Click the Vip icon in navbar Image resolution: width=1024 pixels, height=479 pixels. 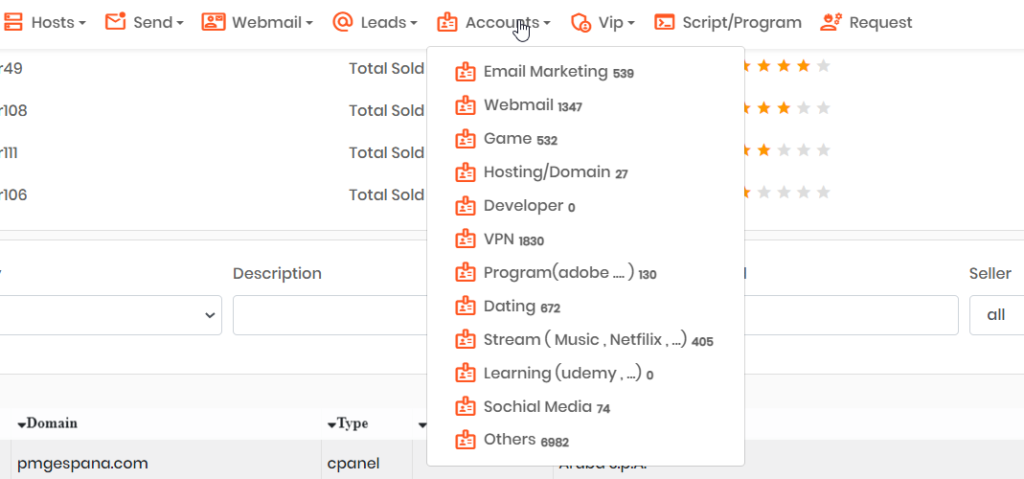[x=581, y=22]
